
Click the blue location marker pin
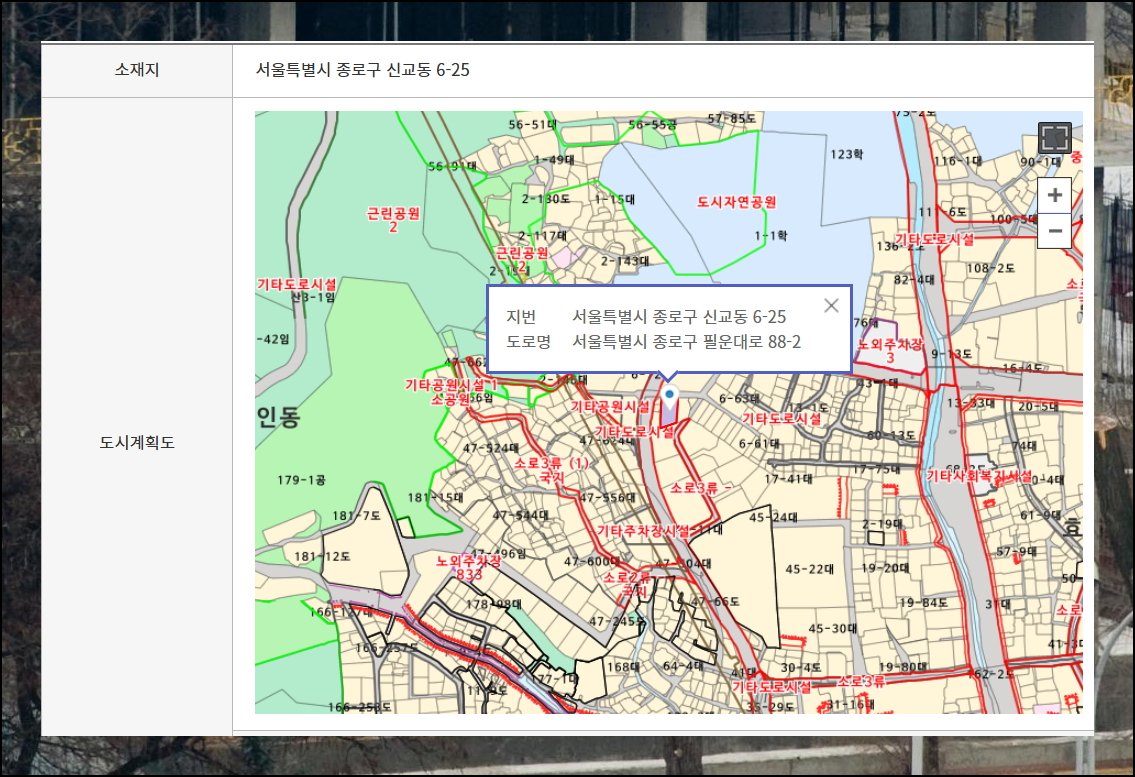click(670, 395)
